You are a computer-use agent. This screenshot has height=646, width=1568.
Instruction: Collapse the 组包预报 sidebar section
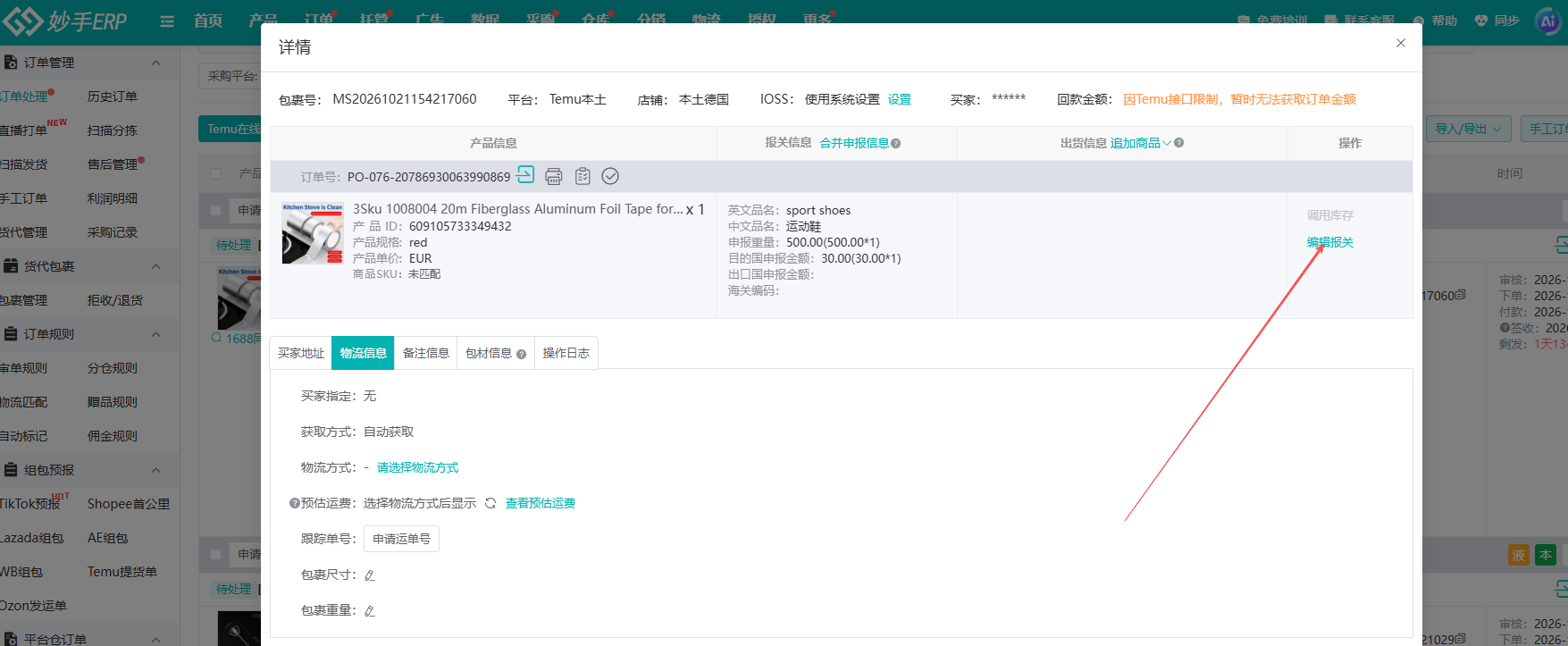(x=156, y=470)
